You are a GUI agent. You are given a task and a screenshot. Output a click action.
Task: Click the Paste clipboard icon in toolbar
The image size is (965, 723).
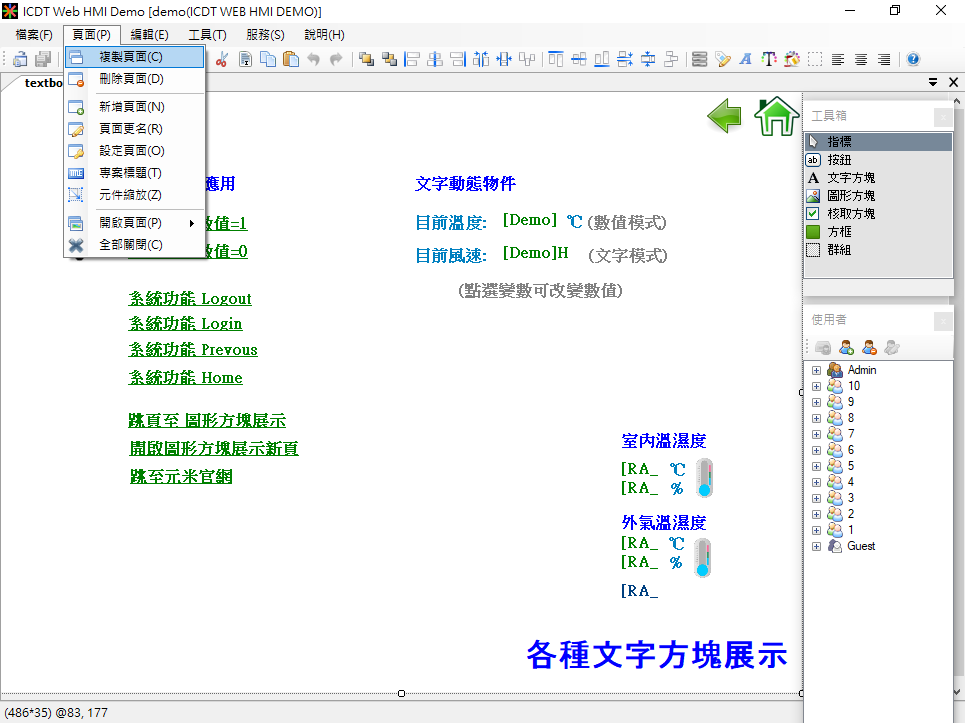pos(291,59)
